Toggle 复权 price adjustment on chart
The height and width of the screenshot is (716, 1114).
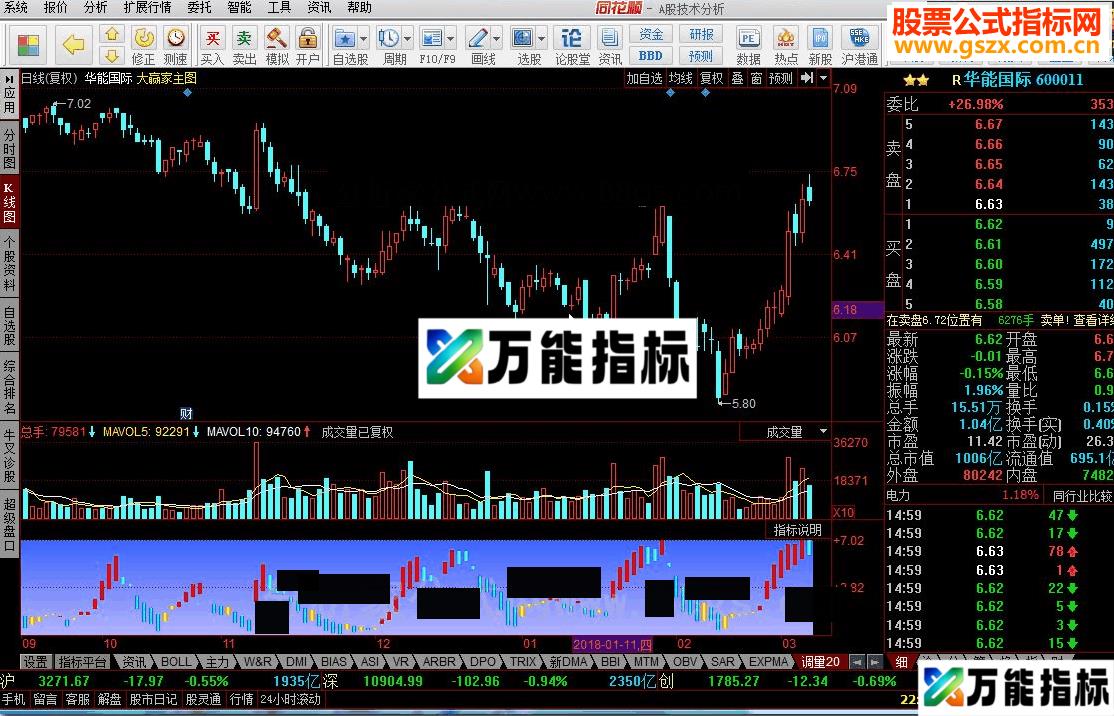[711, 78]
